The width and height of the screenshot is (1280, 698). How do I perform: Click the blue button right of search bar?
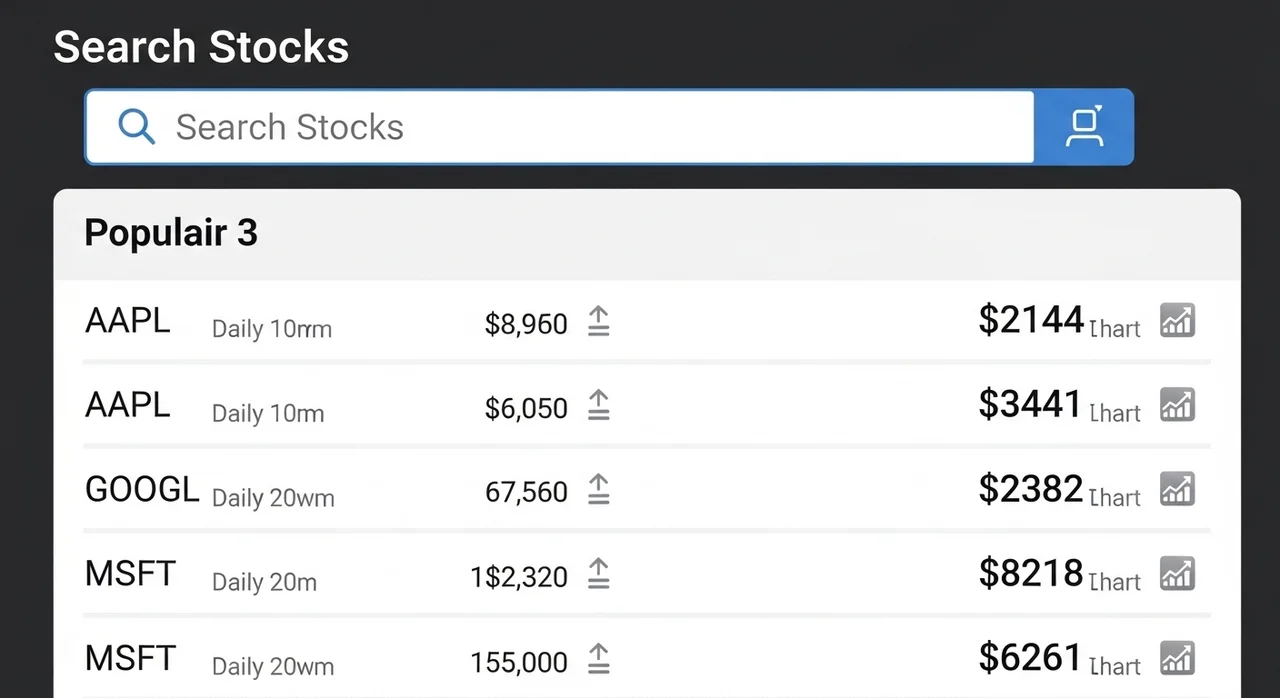point(1084,127)
